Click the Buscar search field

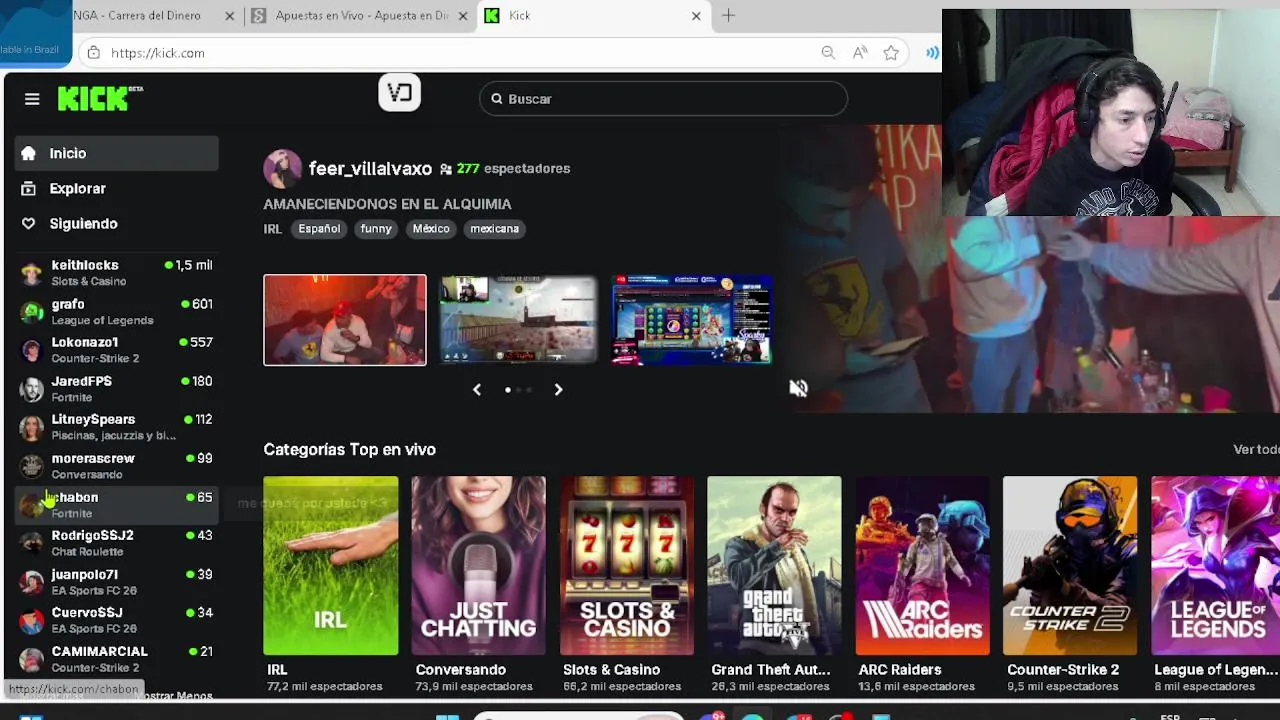pos(664,99)
